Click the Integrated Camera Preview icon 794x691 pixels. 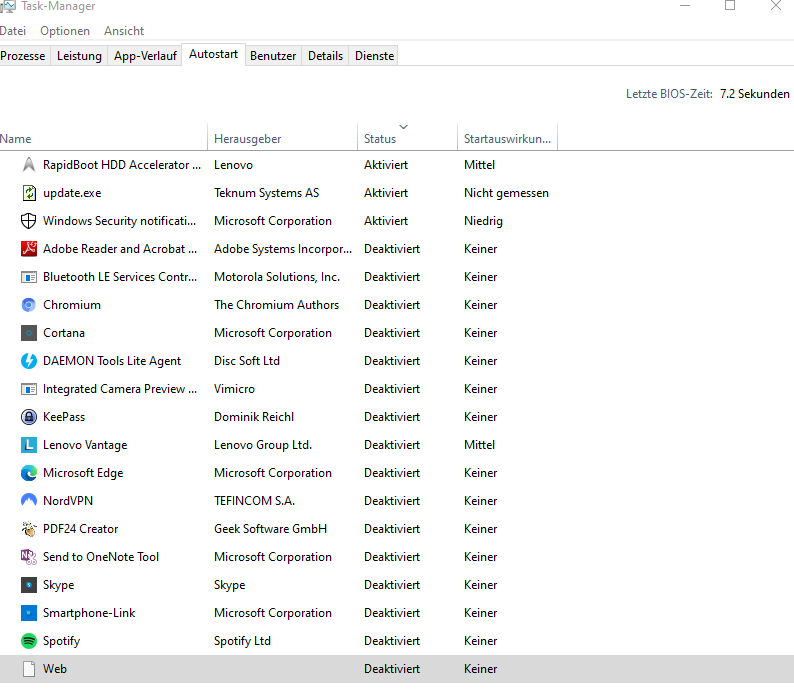coord(29,389)
